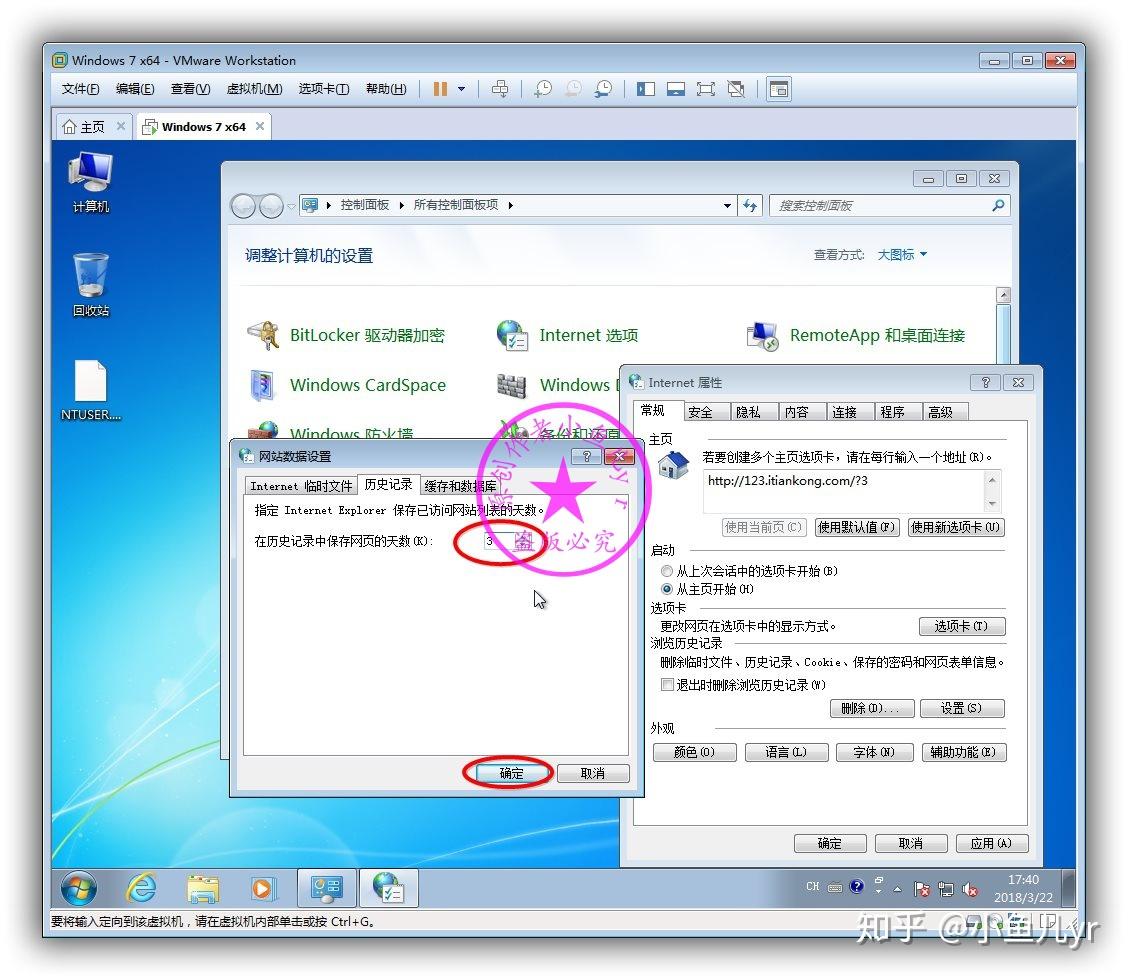Image resolution: width=1128 pixels, height=980 pixels.
Task: Open the 计算机 desktop icon
Action: coord(91,182)
